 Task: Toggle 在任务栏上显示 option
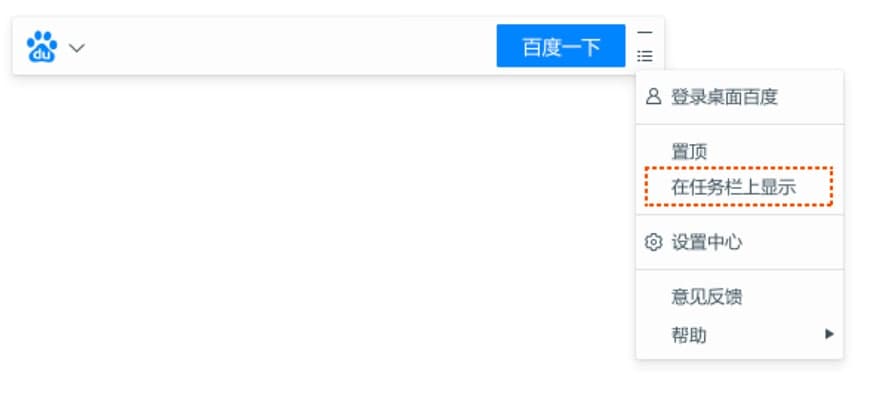coord(733,187)
